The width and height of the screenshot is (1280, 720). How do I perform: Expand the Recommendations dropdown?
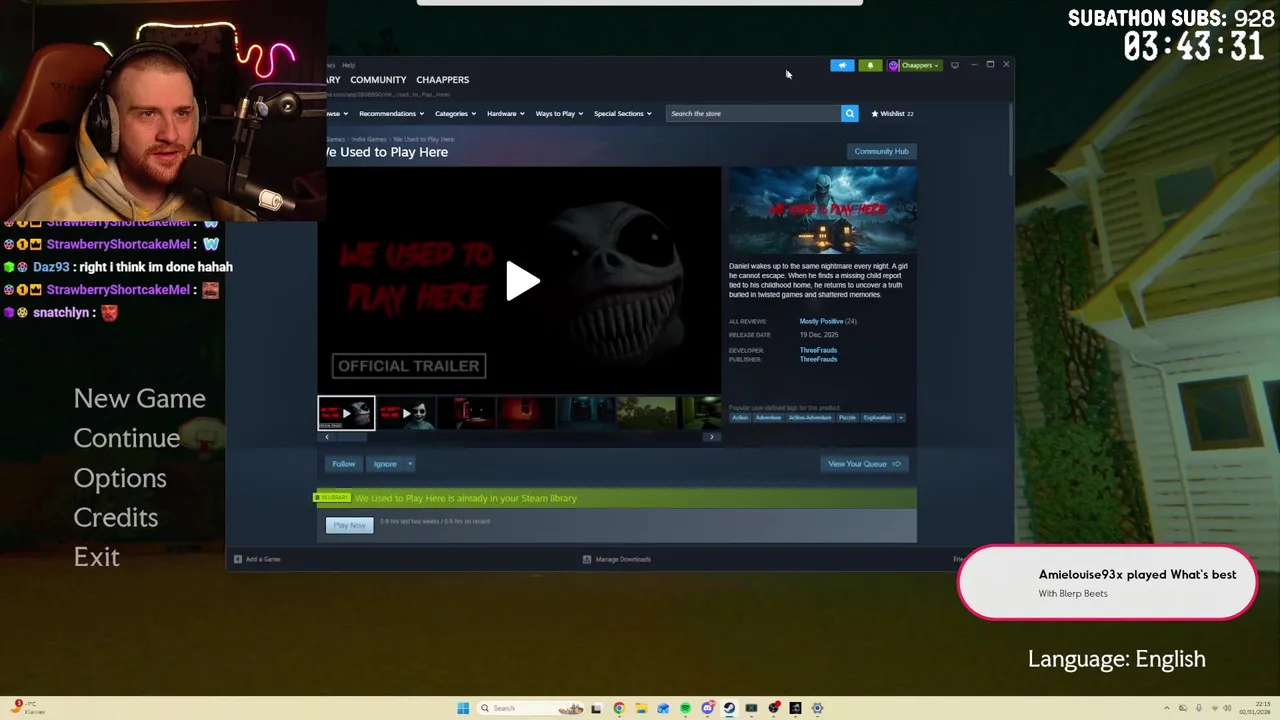point(391,113)
